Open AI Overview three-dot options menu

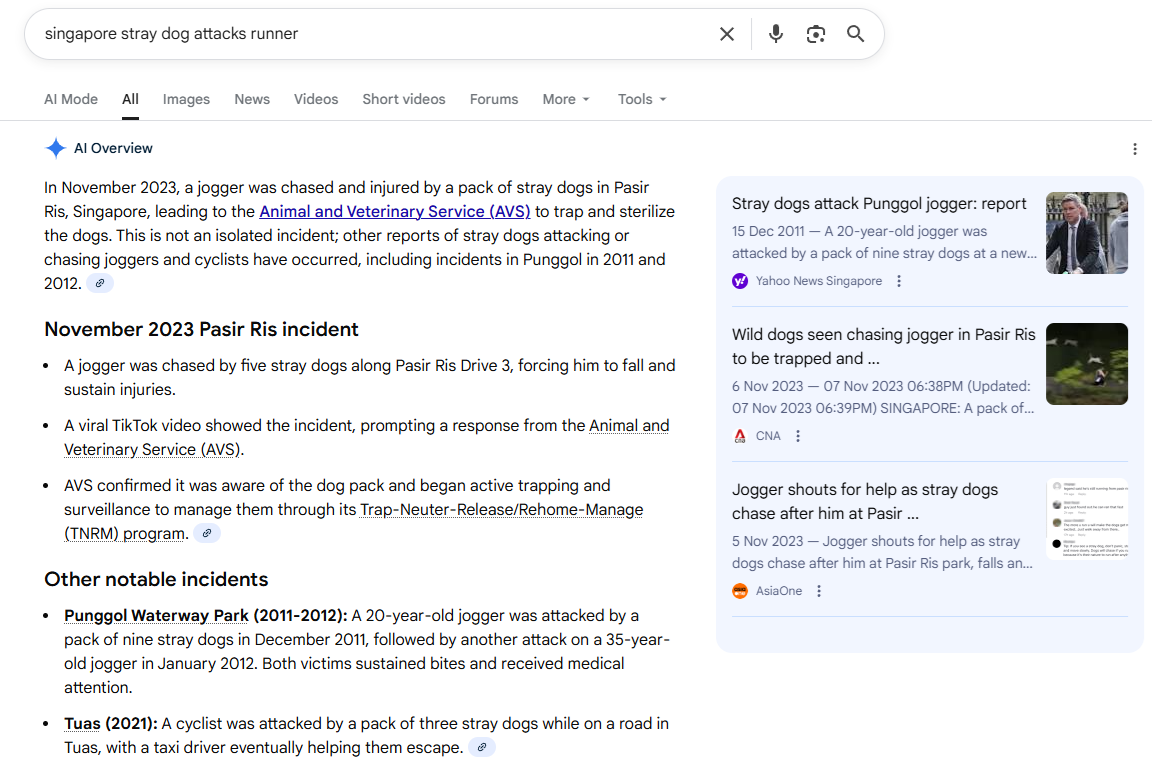click(x=1134, y=149)
